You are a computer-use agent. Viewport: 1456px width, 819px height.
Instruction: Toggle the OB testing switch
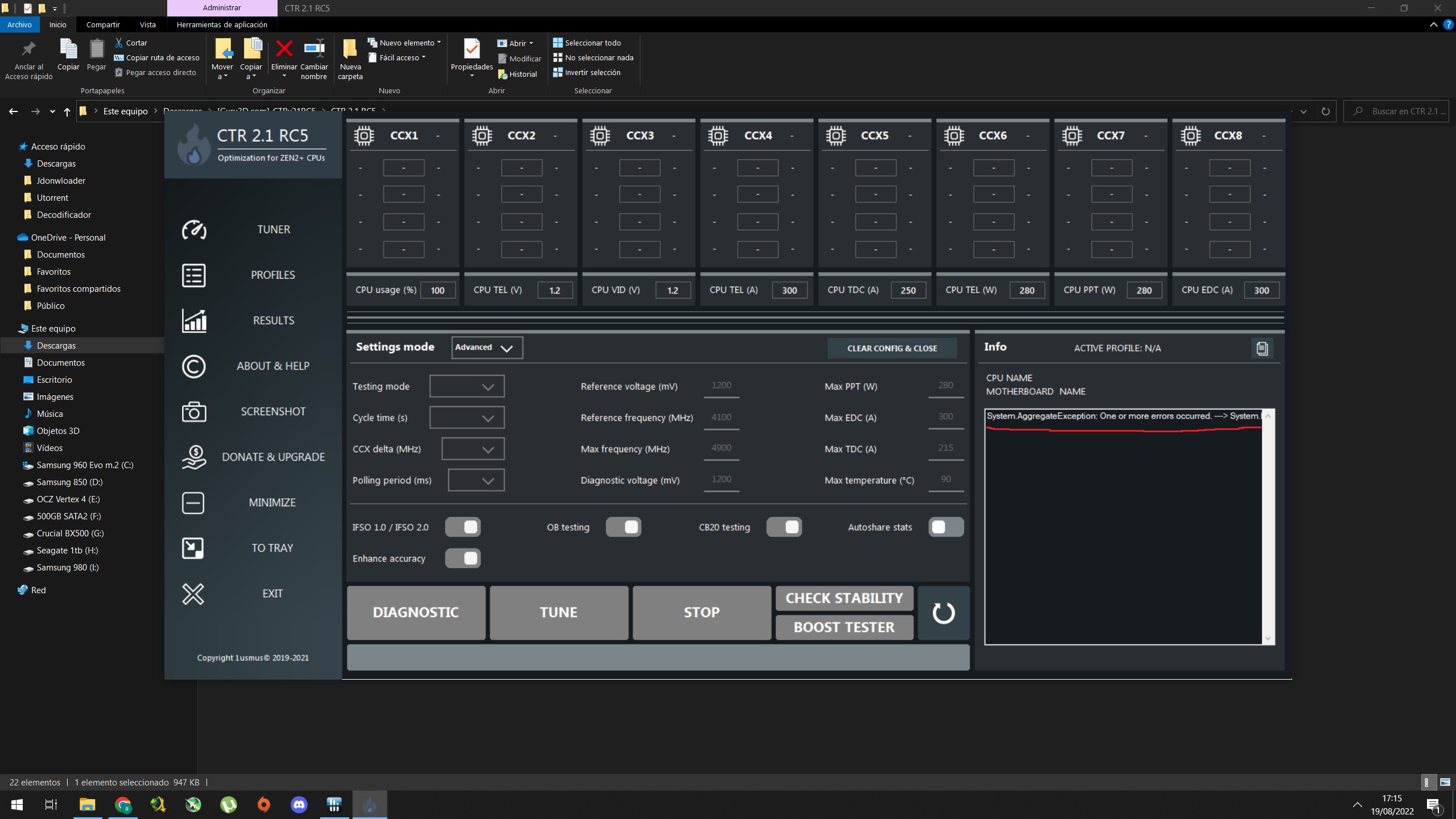click(x=623, y=527)
